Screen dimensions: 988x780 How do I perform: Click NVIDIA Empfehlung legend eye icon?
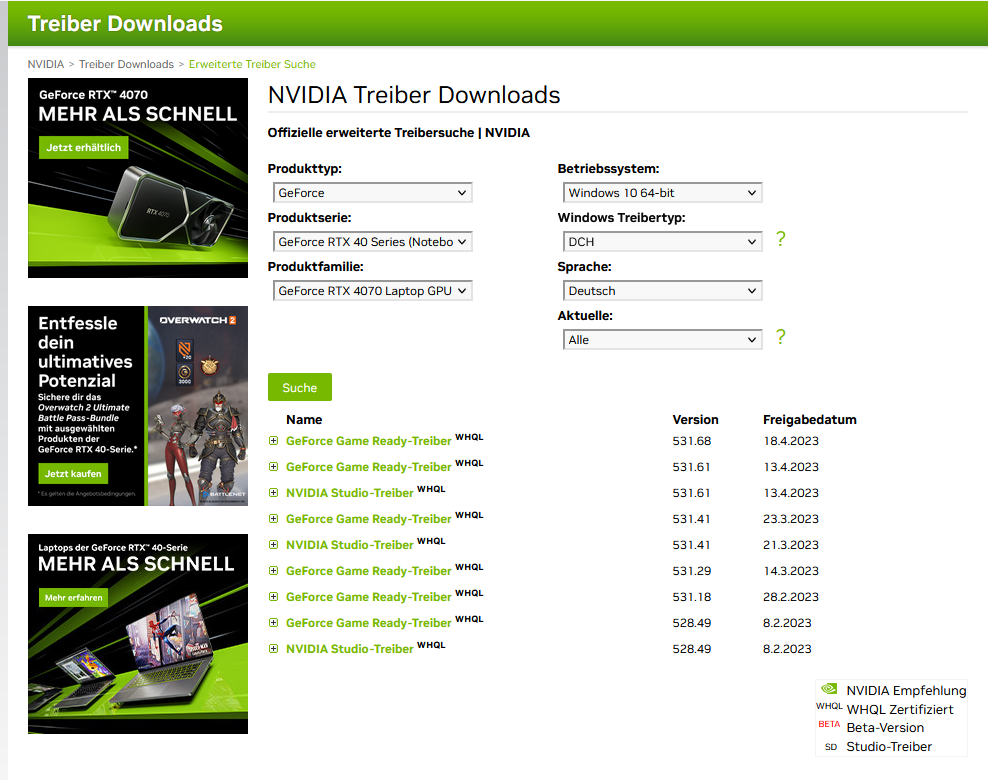tap(829, 689)
